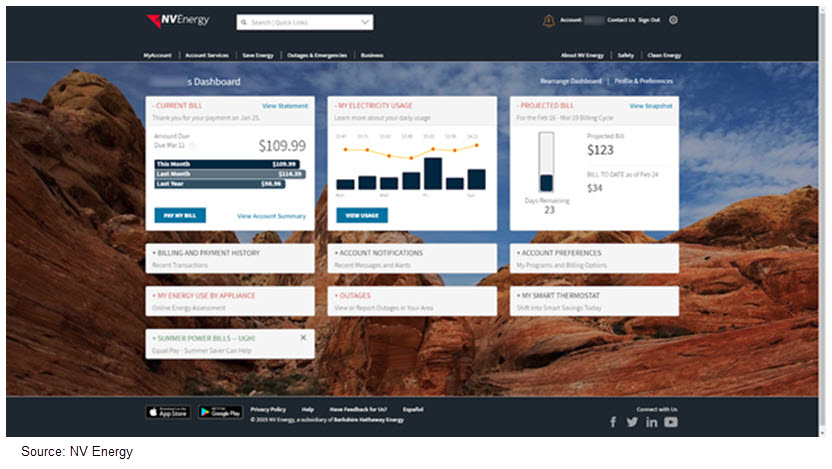
Task: Expand the Outages panel
Action: coord(412,301)
